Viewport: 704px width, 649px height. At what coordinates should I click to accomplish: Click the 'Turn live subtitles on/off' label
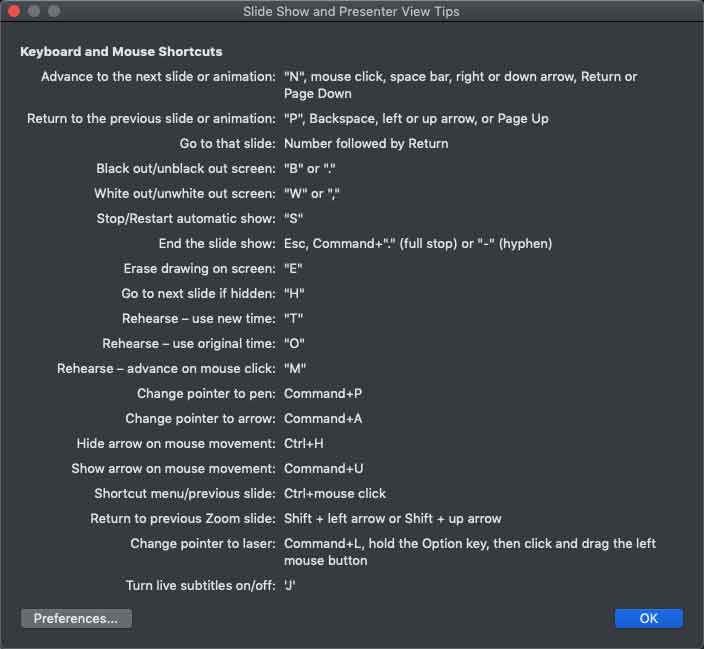point(200,585)
